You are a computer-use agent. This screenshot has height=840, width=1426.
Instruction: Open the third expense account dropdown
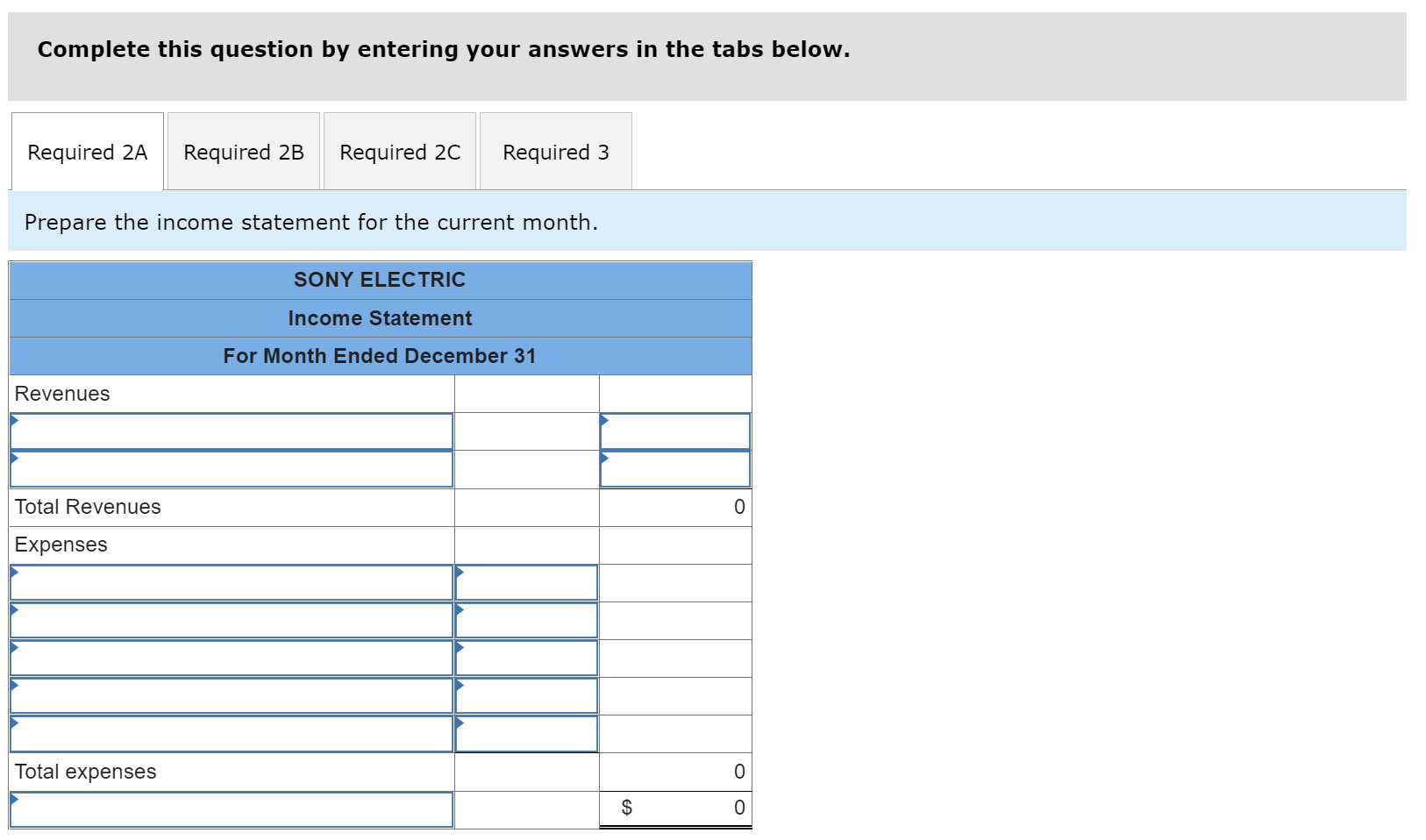click(x=231, y=658)
